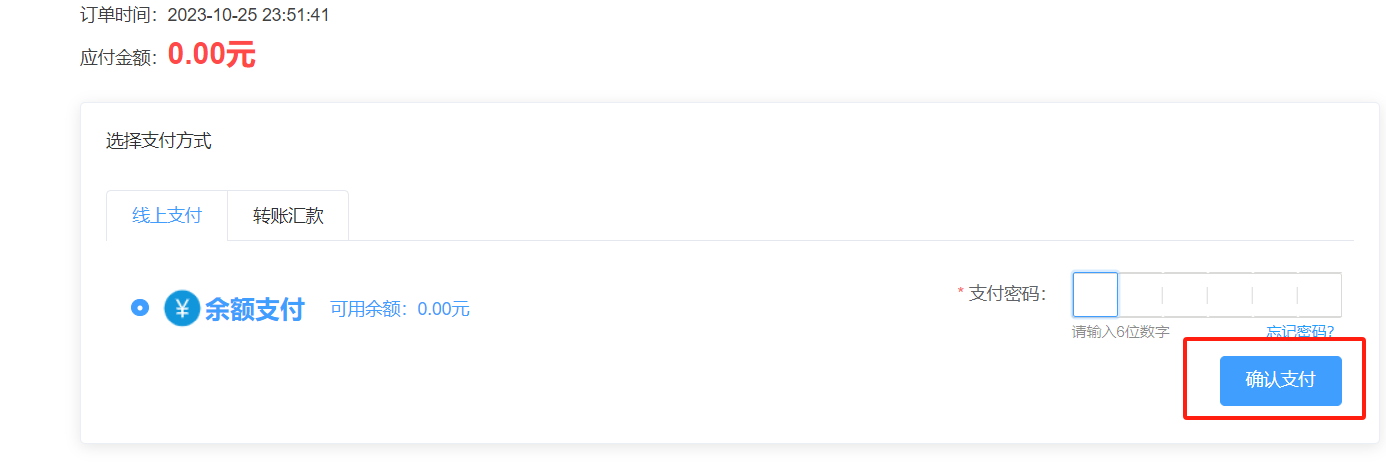Select the third payment password digit box
The image size is (1386, 470).
tap(1185, 295)
